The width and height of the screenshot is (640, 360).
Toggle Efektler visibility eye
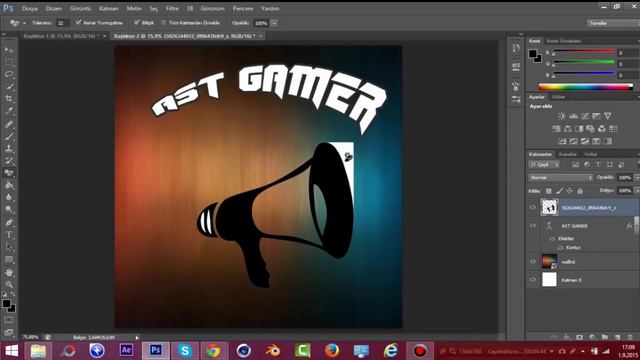click(x=552, y=239)
